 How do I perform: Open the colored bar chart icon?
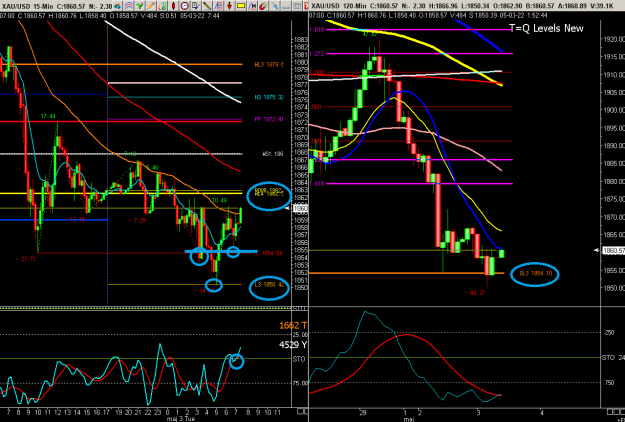pos(163,6)
